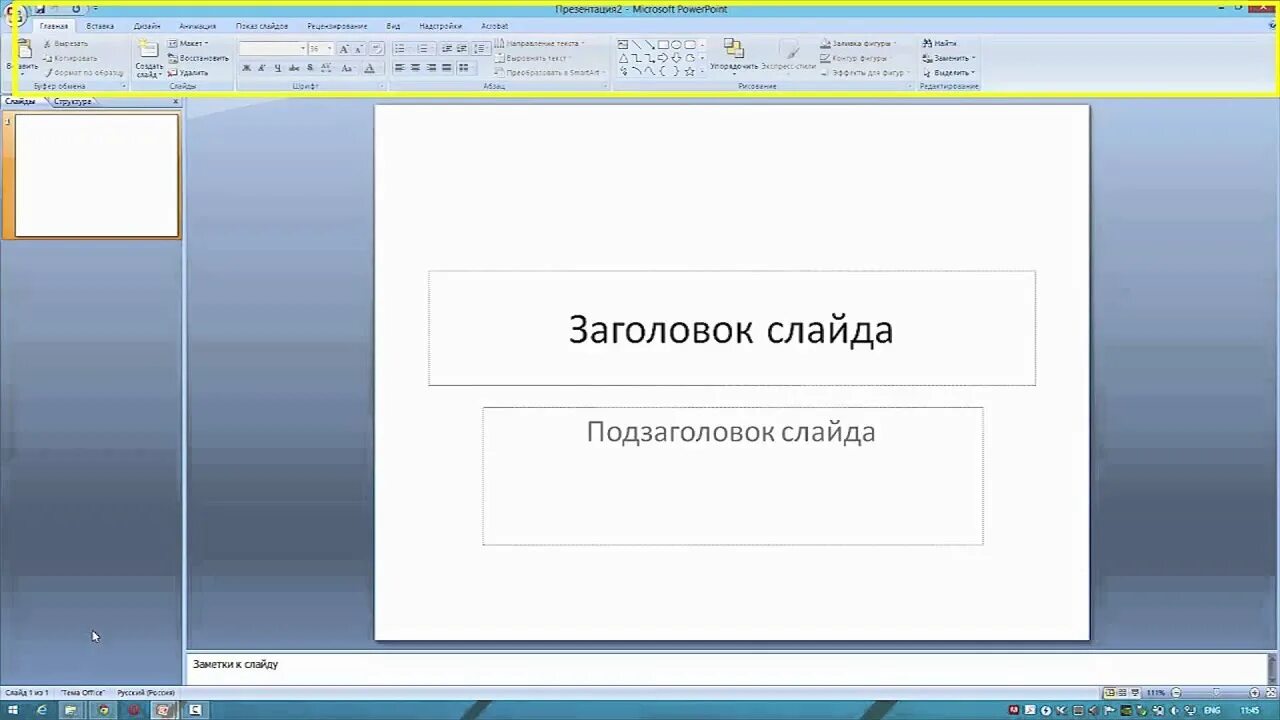Click the Font Color (A) swatch

[x=369, y=68]
